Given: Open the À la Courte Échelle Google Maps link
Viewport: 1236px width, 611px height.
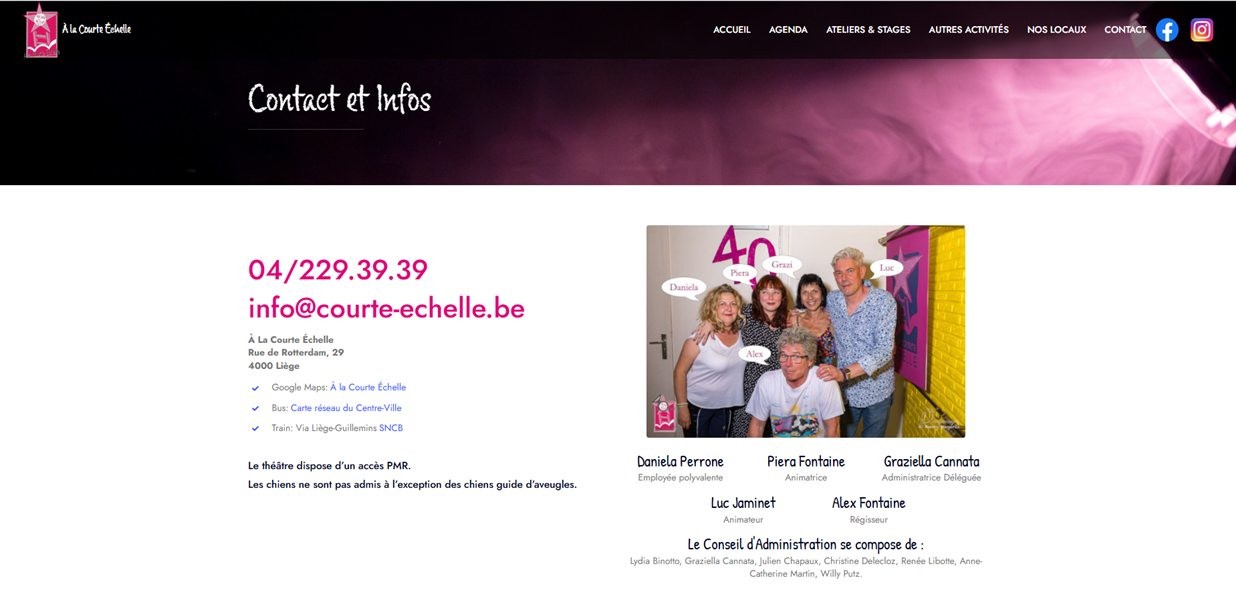Looking at the screenshot, I should [x=368, y=387].
